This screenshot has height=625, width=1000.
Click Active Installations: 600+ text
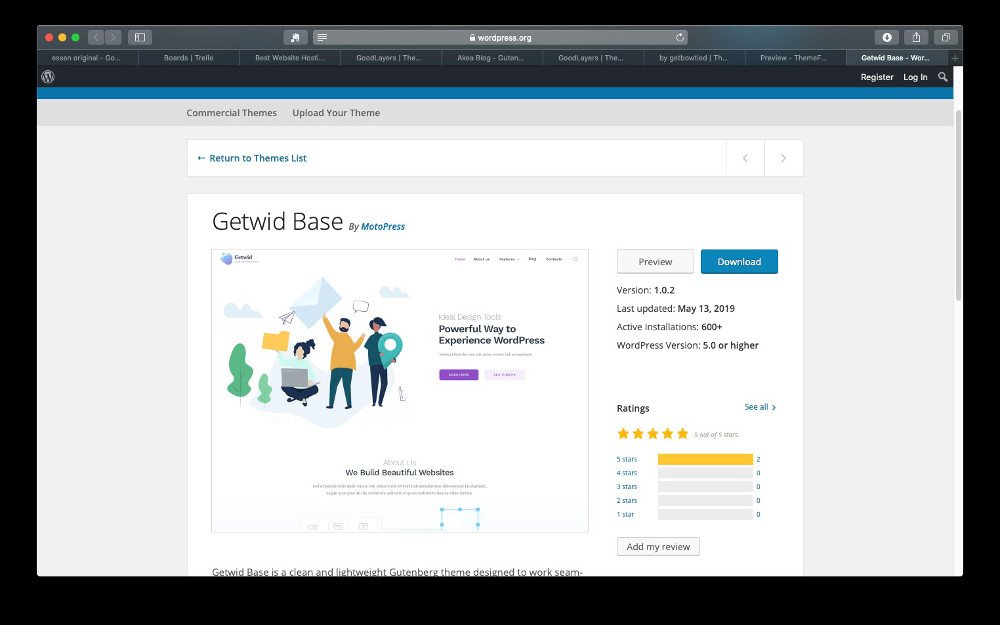(669, 327)
